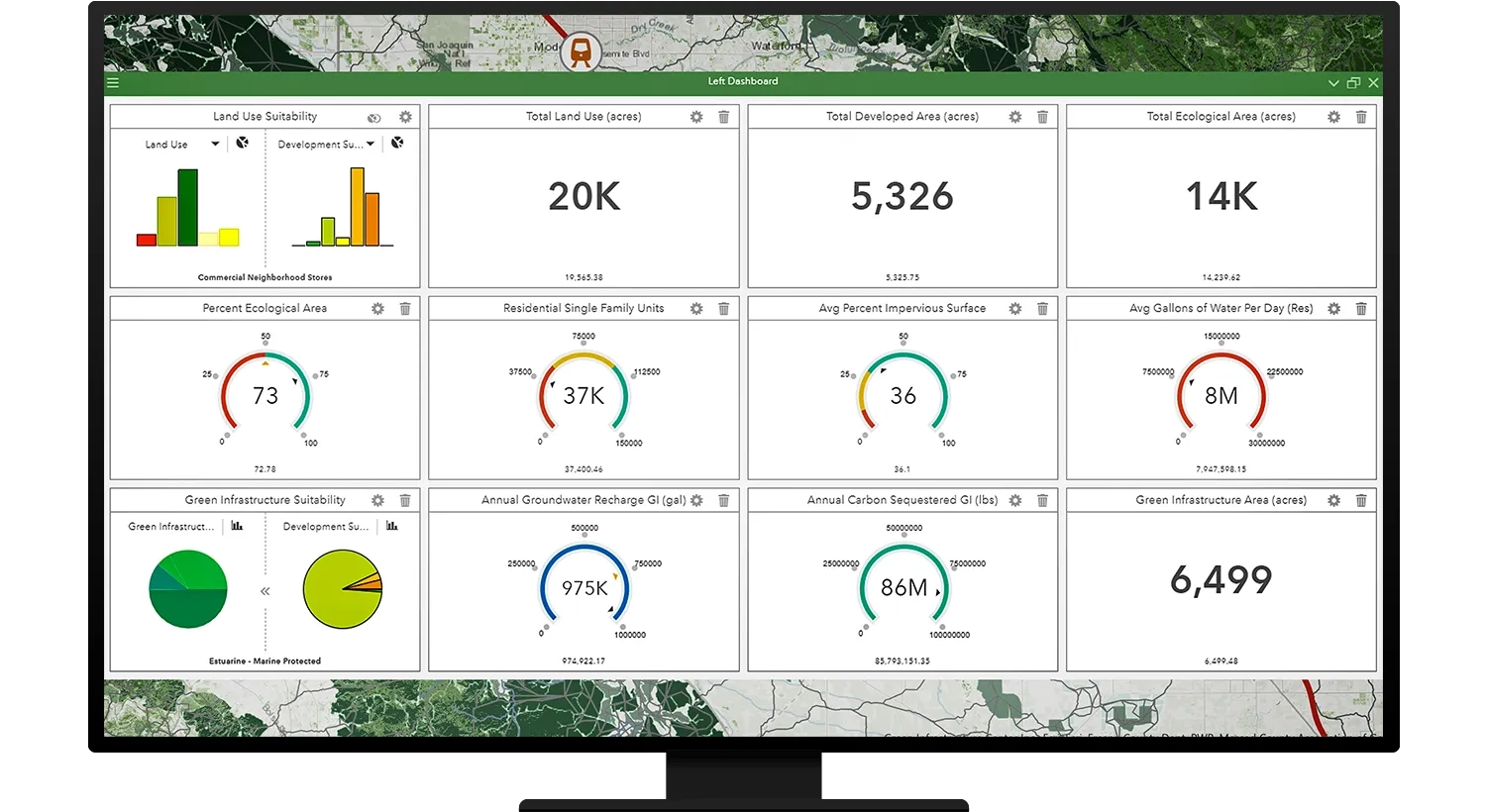1486x812 pixels.
Task: Click the dark green slice of Green Infrastructure pie
Action: [x=188, y=609]
